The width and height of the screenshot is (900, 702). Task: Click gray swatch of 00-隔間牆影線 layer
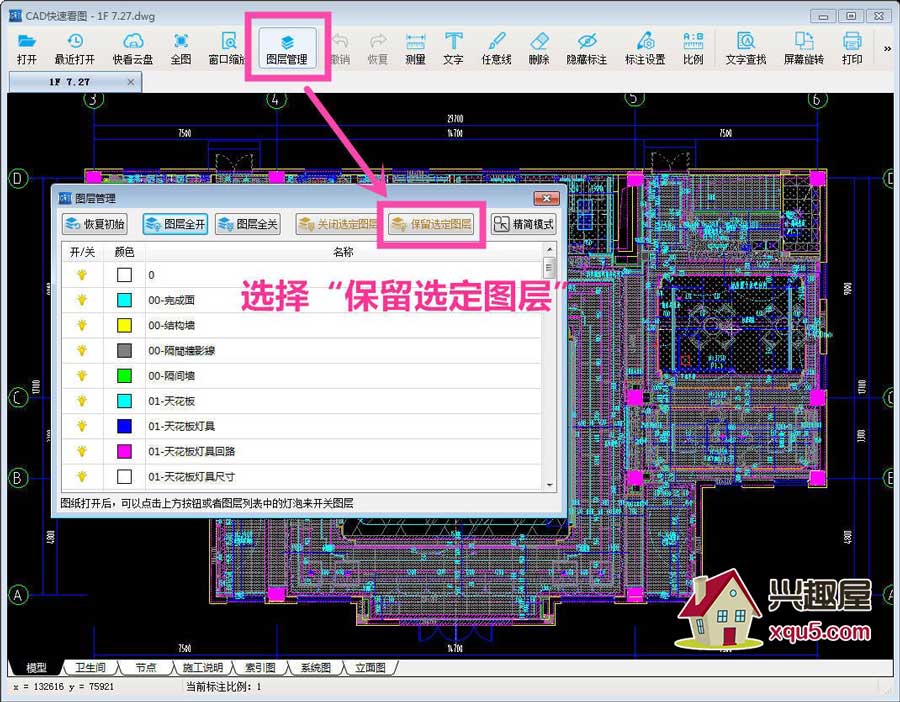coord(124,351)
